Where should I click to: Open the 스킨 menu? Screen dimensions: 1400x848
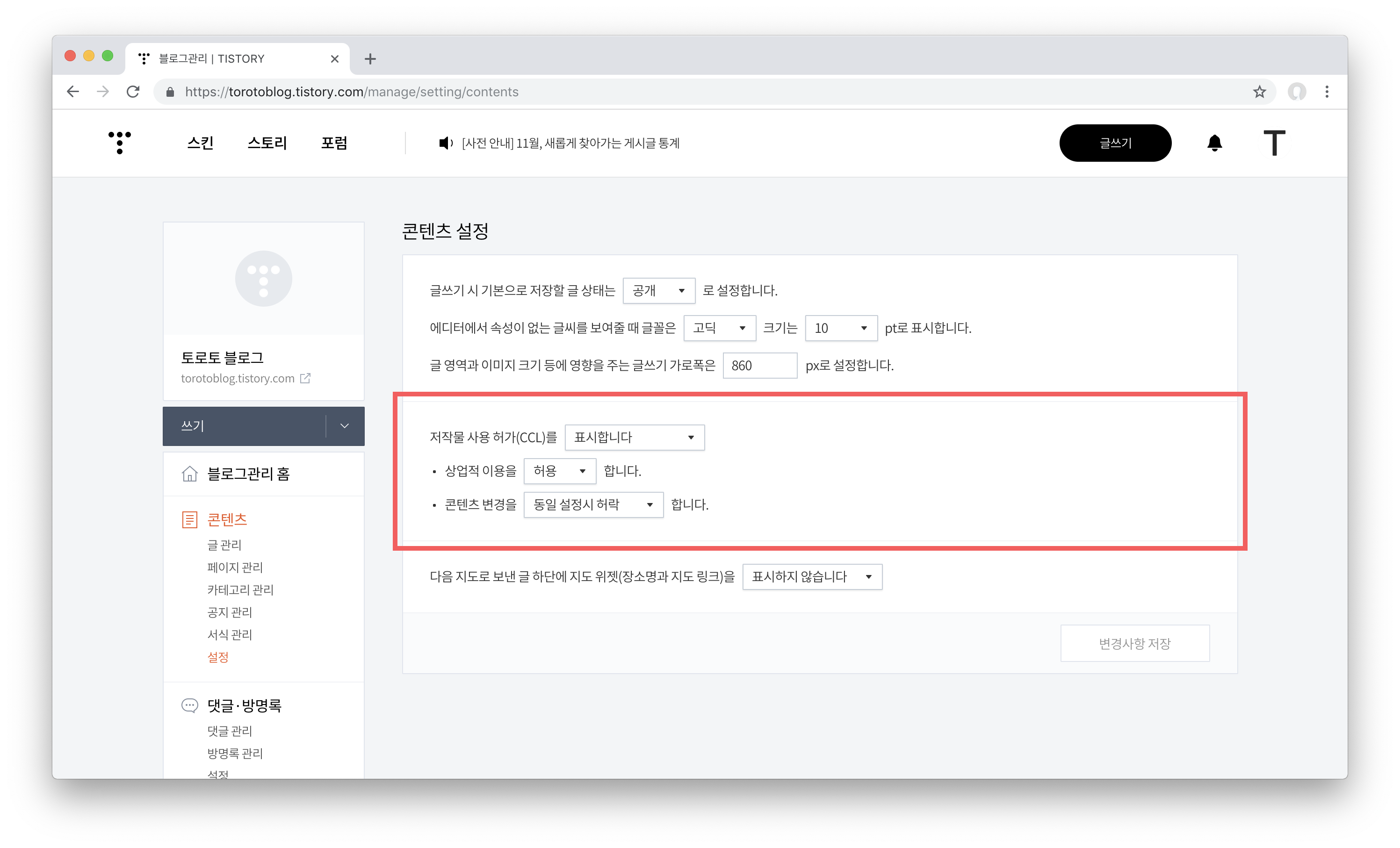pos(200,143)
